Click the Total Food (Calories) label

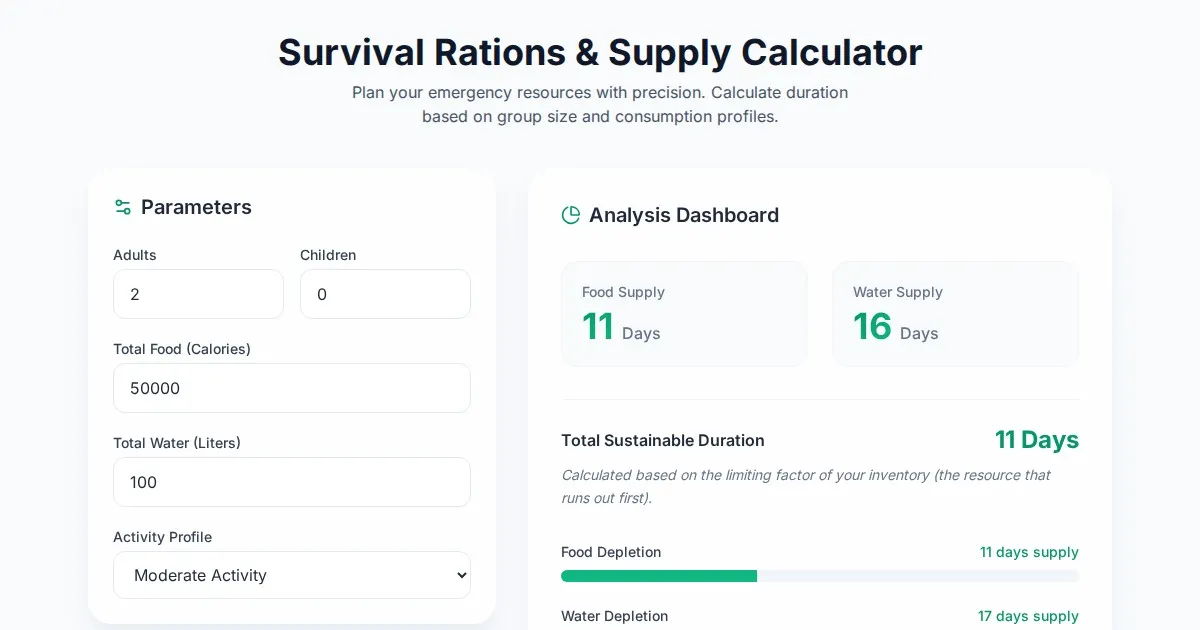[181, 349]
